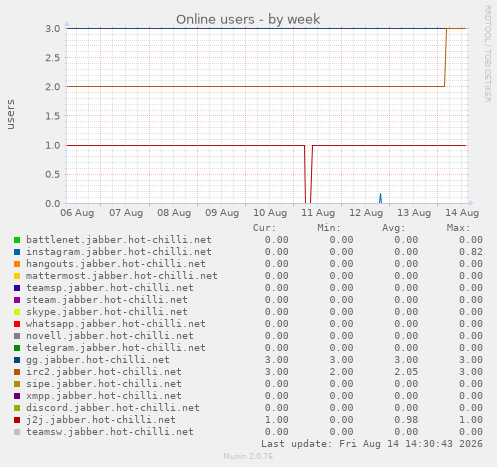The width and height of the screenshot is (497, 467).
Task: Click the steam purple legend swatch
Action: (x=17, y=300)
